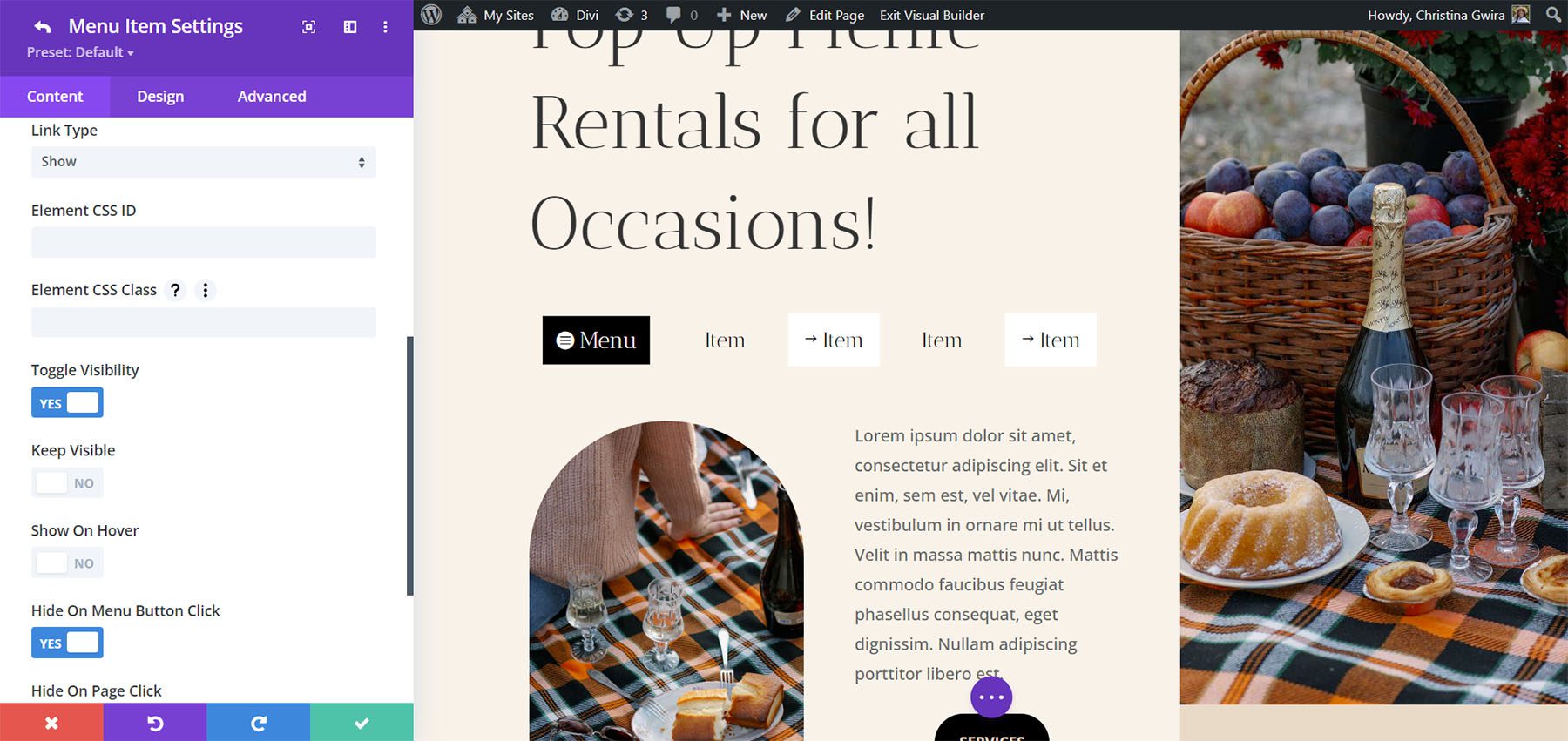The width and height of the screenshot is (1568, 741).
Task: Open the Element CSS Class options dots
Action: [x=206, y=290]
